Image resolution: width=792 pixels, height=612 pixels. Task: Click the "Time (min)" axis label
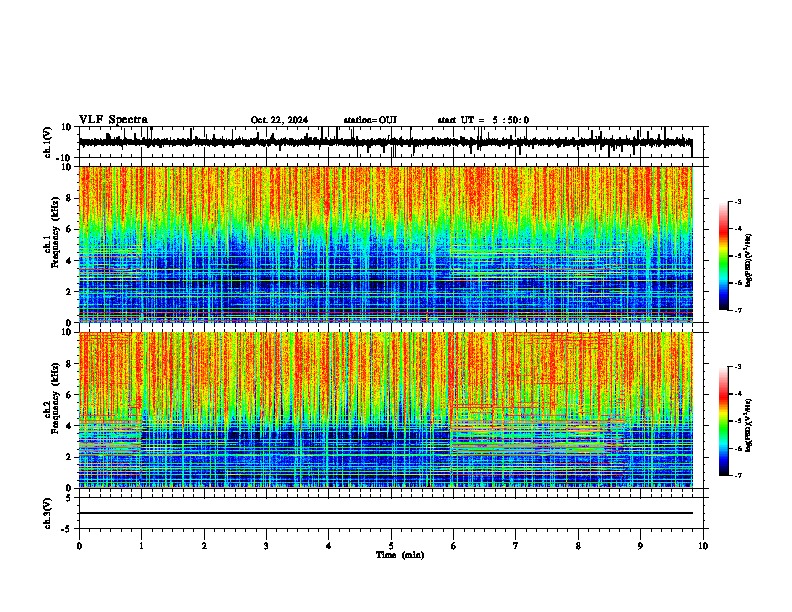click(400, 555)
